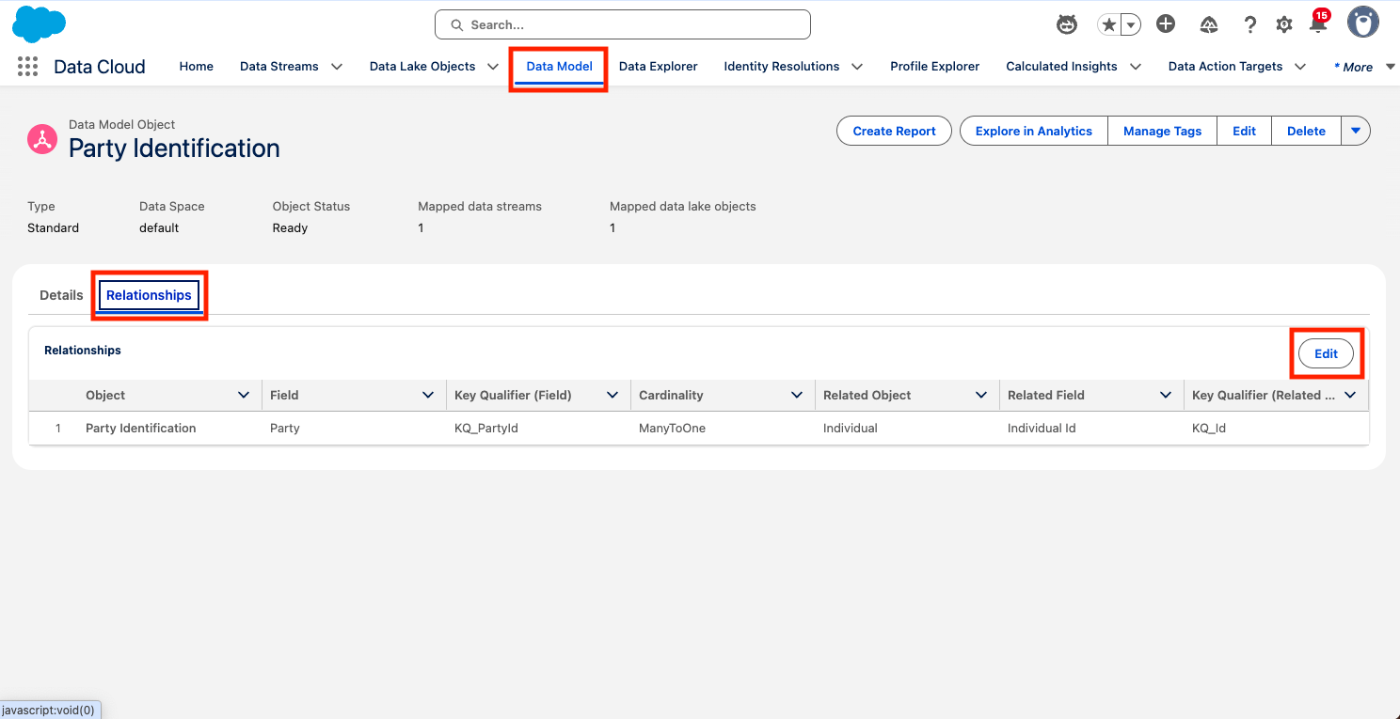This screenshot has width=1400, height=719.
Task: Click the Object Status value Ready
Action: point(290,228)
